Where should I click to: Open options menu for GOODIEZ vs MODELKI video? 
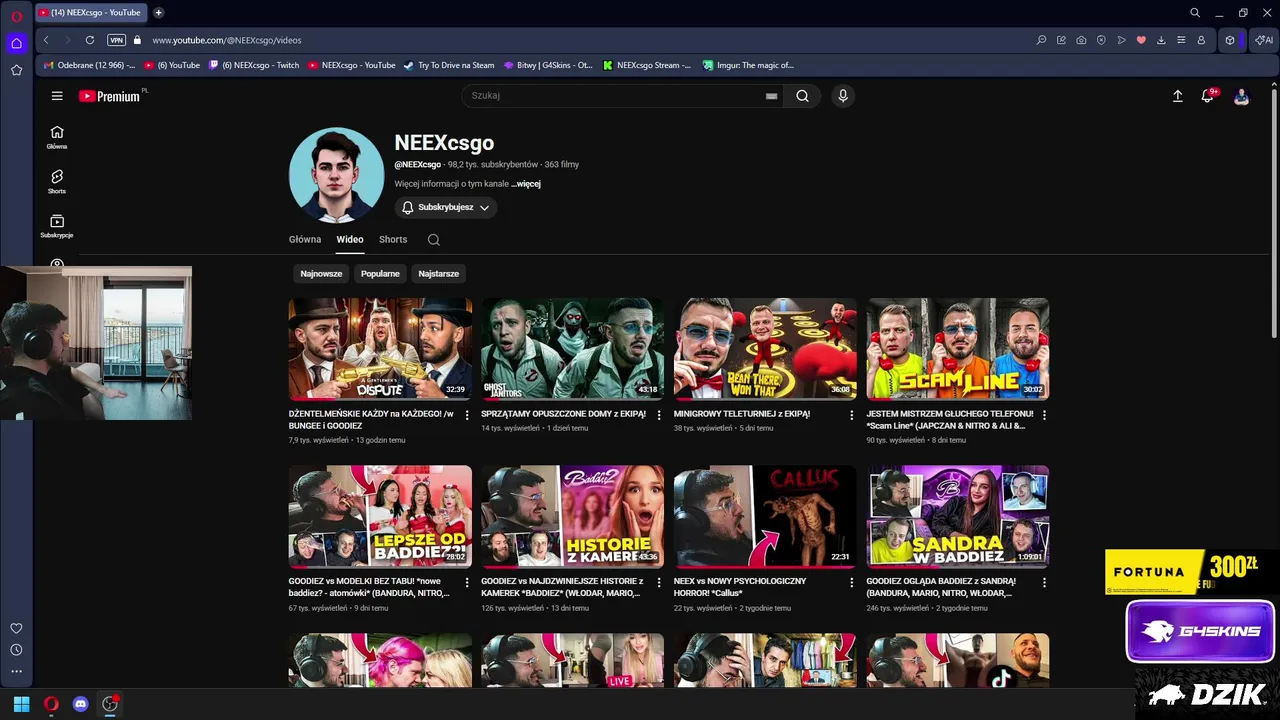pos(467,582)
